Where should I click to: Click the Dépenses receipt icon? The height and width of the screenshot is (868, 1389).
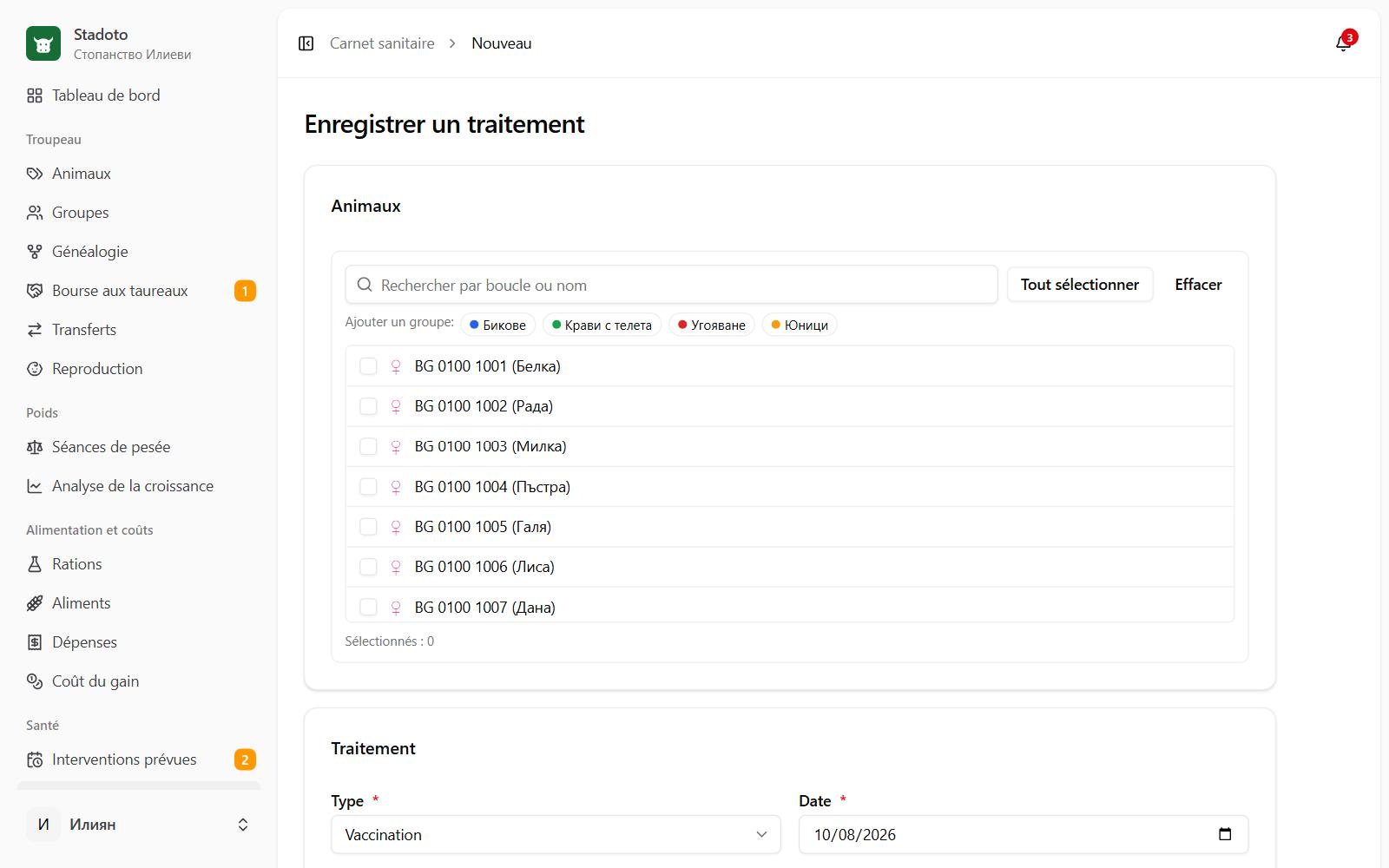[x=35, y=642]
